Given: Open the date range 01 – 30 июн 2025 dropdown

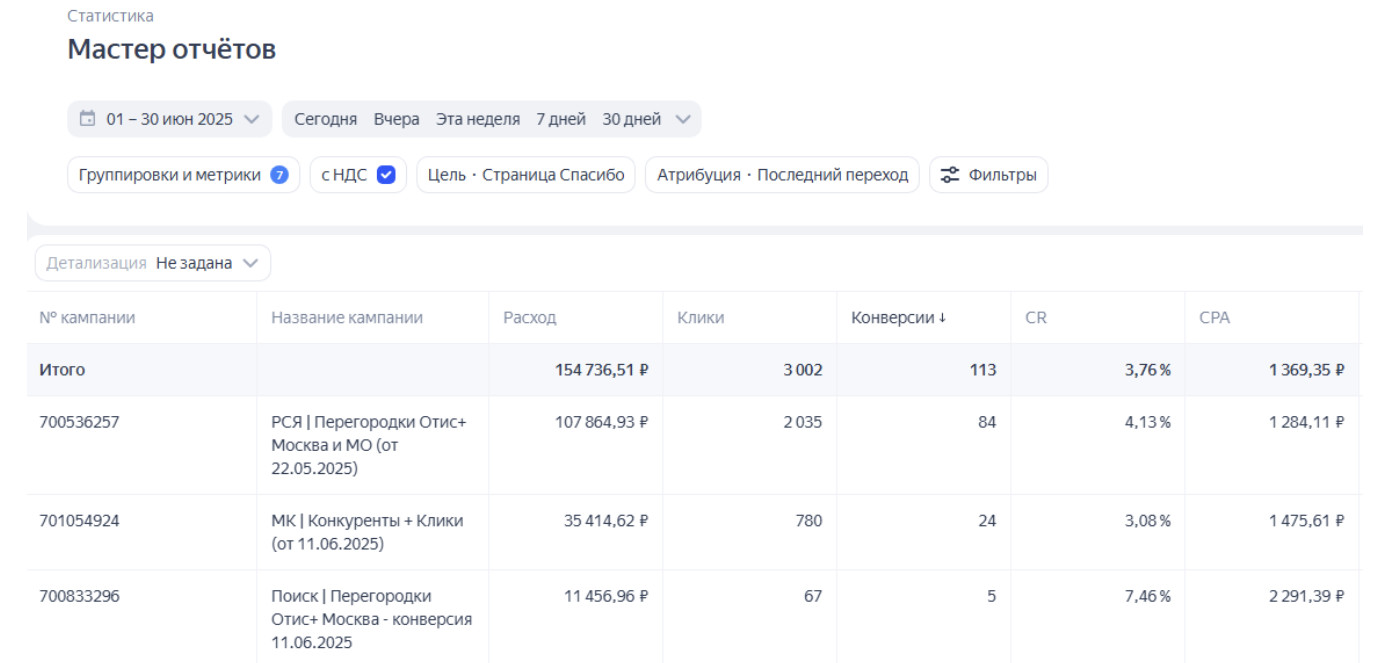Looking at the screenshot, I should point(170,119).
